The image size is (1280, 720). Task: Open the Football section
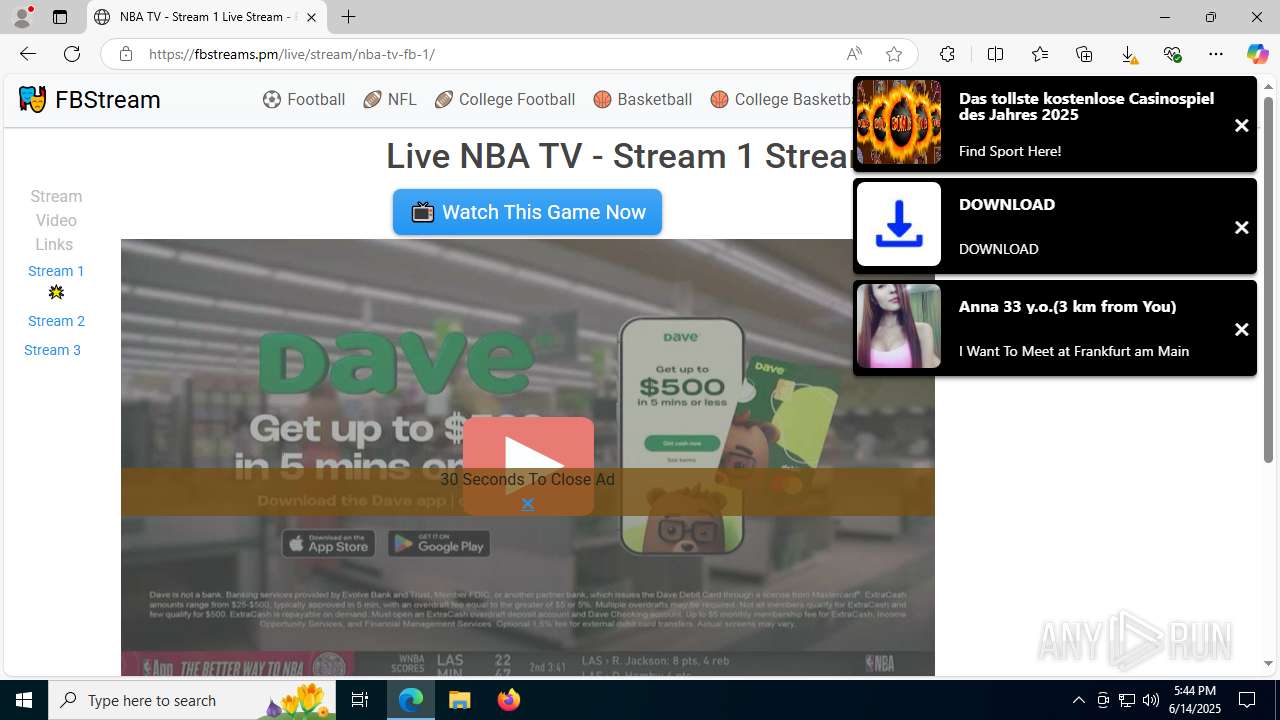[304, 99]
